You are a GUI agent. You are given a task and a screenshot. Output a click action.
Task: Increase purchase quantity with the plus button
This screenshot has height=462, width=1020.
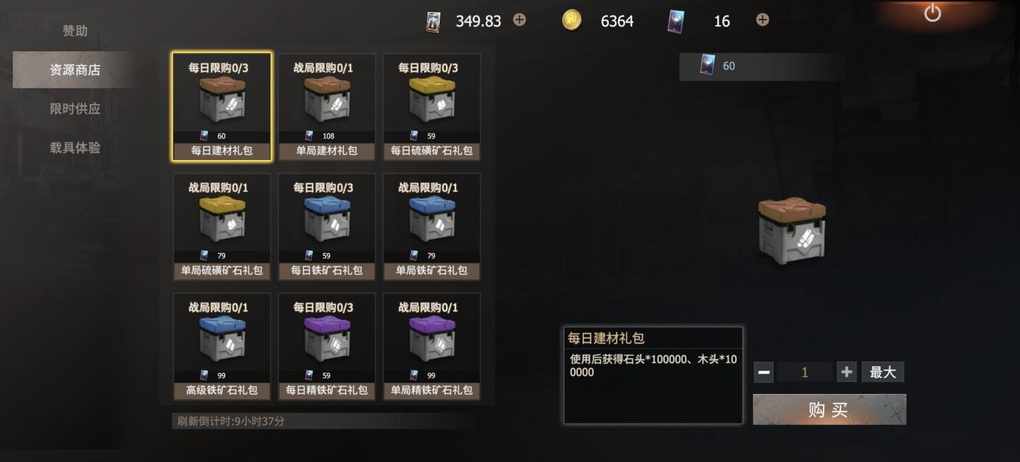[x=846, y=372]
